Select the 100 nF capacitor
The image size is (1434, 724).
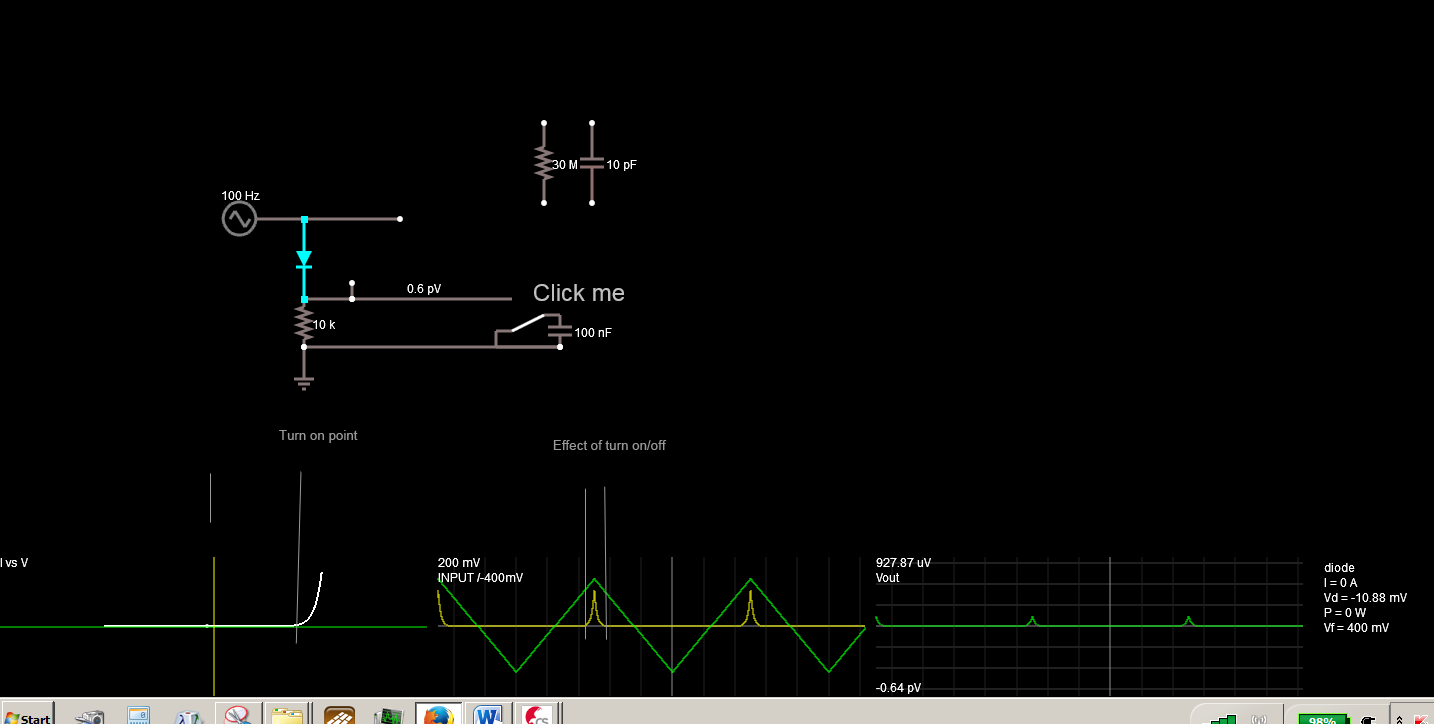[559, 331]
